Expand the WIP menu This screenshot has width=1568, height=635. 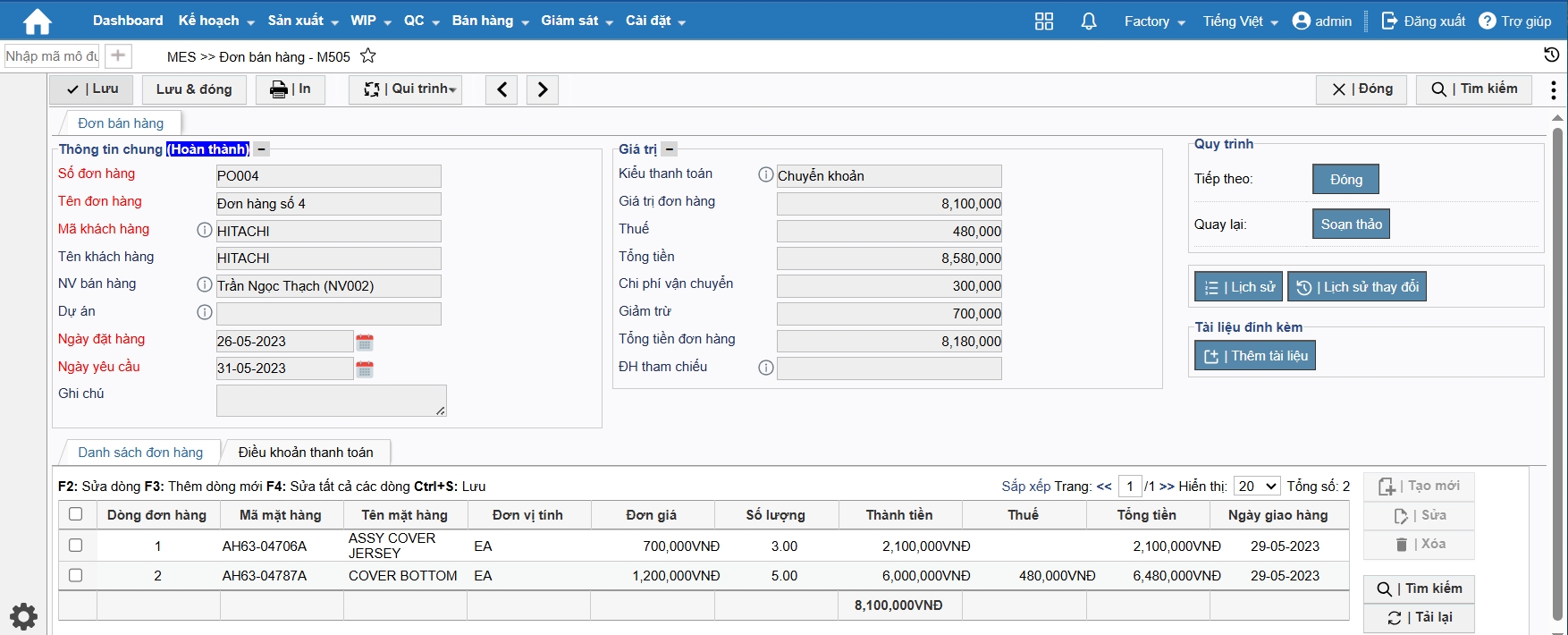tap(371, 21)
